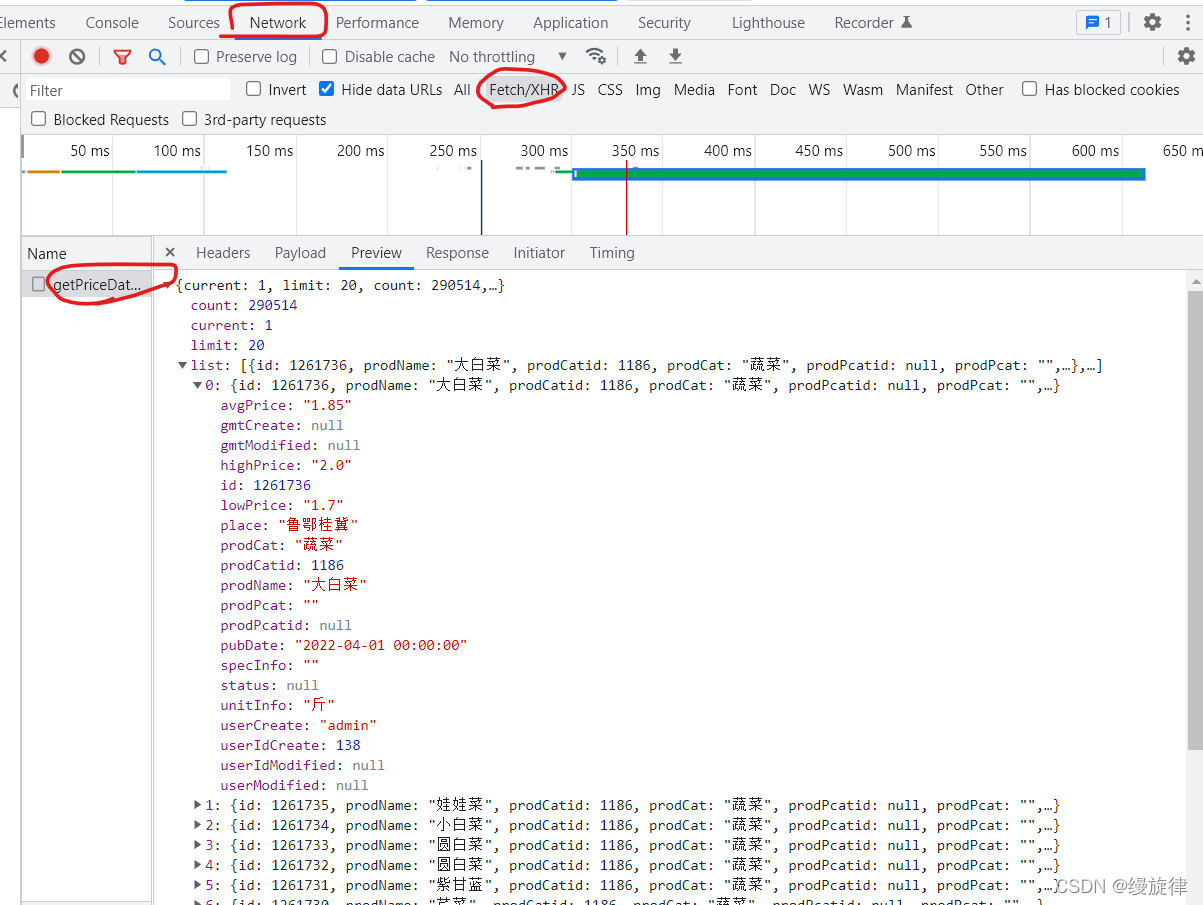Open network conditions wifi icon
This screenshot has width=1203, height=905.
[x=596, y=56]
